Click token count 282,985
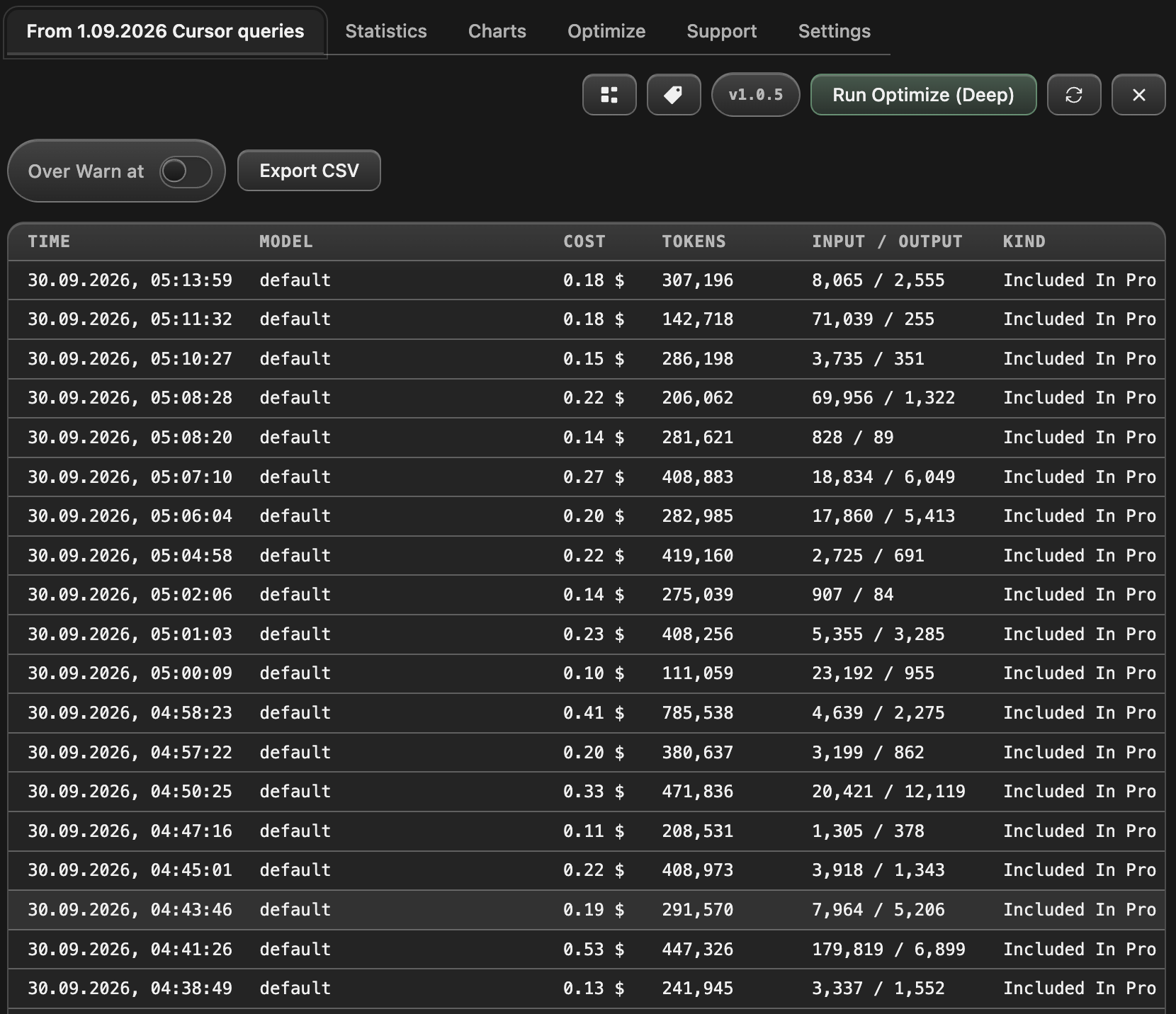 [x=698, y=516]
